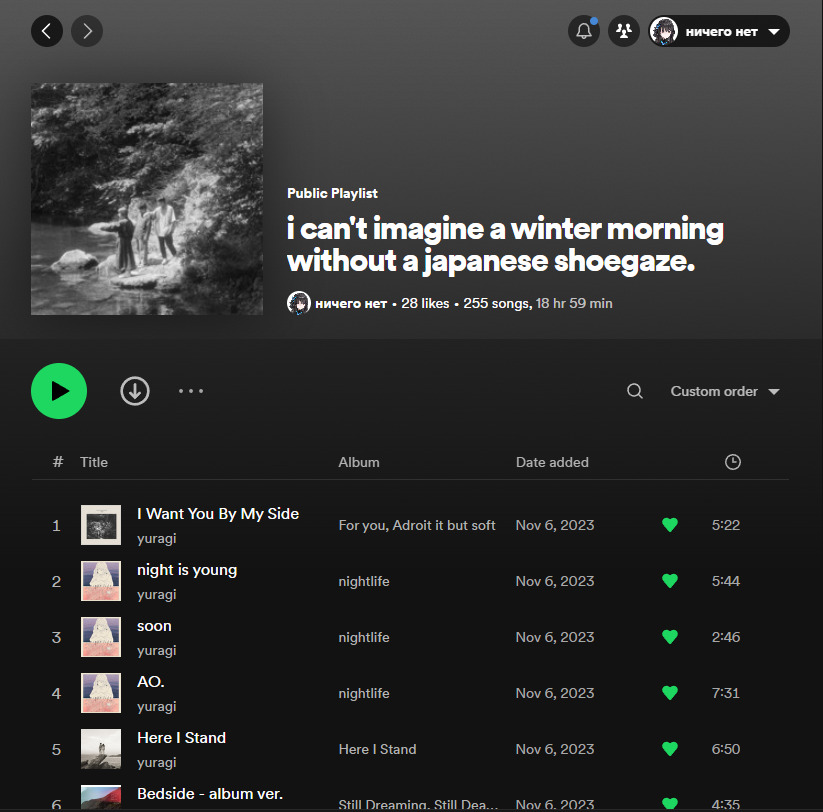Click the playlist cover image
823x812 pixels.
(x=147, y=199)
